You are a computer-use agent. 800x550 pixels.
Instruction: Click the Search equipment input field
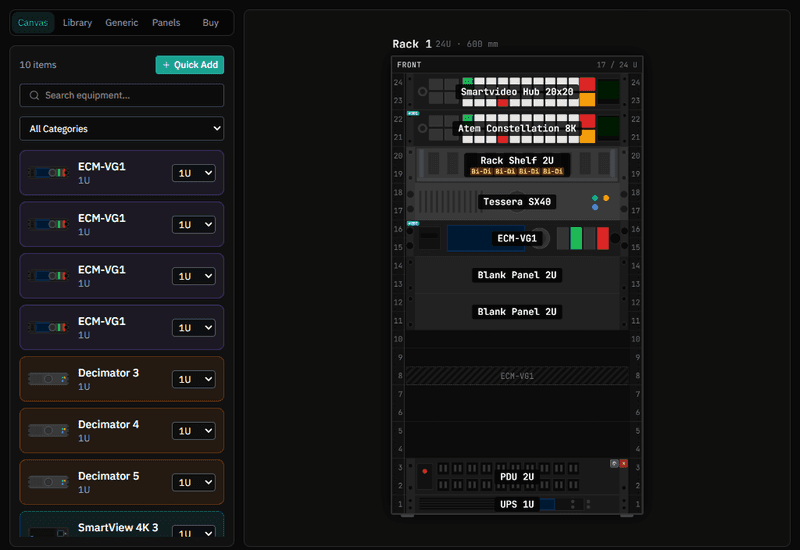pyautogui.click(x=121, y=95)
